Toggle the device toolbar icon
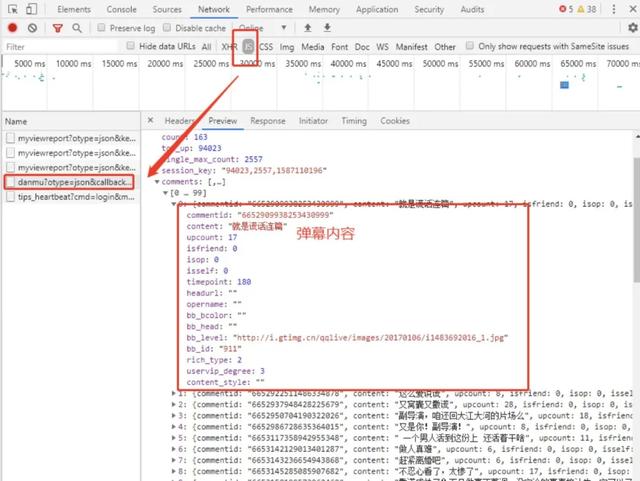 pyautogui.click(x=31, y=9)
